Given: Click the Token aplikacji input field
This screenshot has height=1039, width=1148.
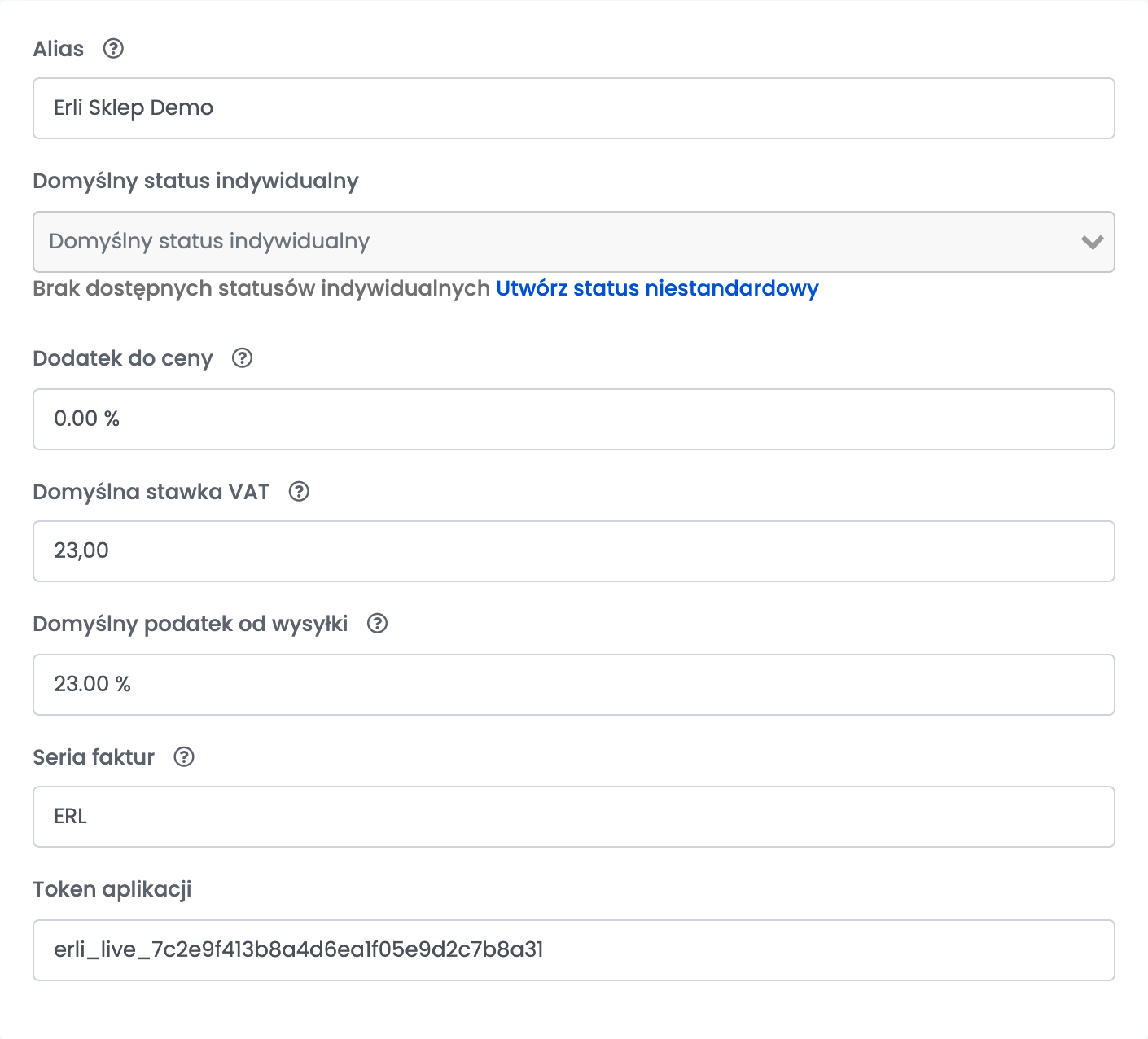Looking at the screenshot, I should pos(573,950).
